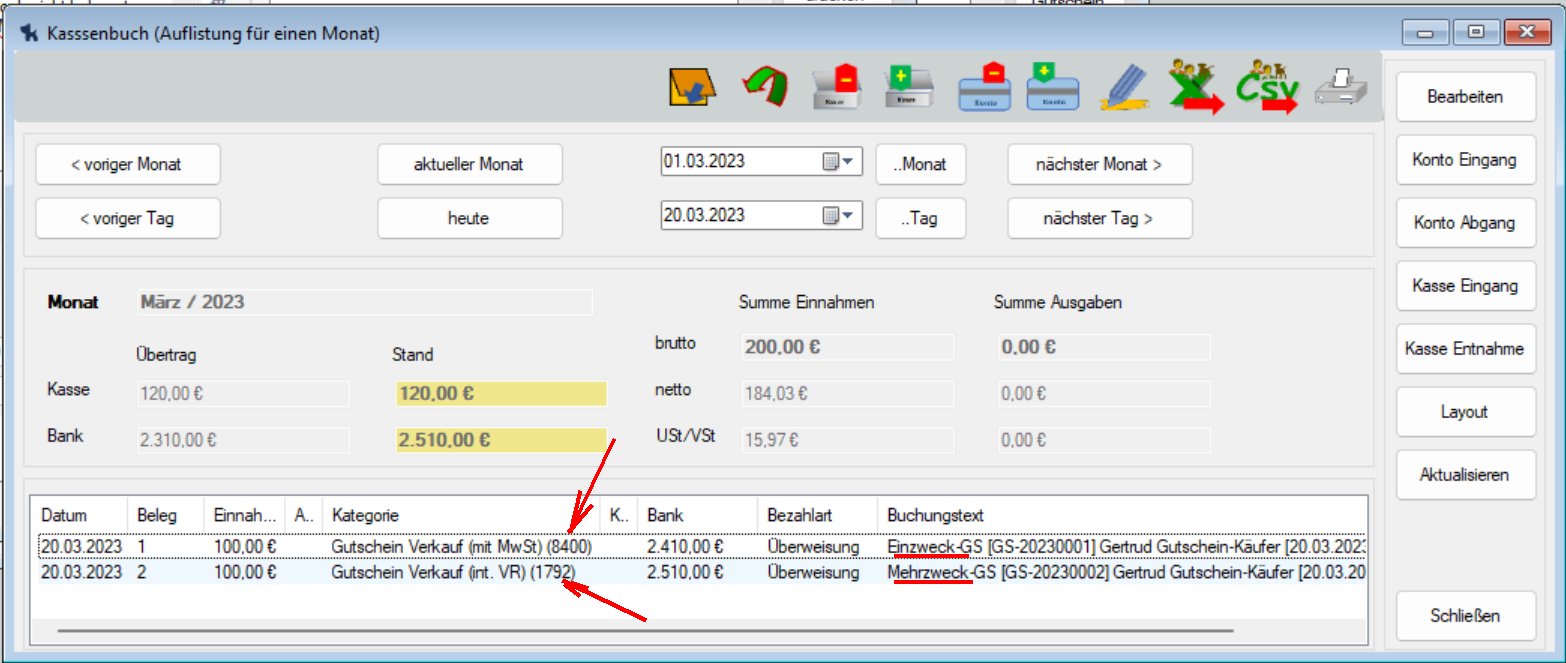Go to previous month with 'voriger Monat'

[x=127, y=164]
